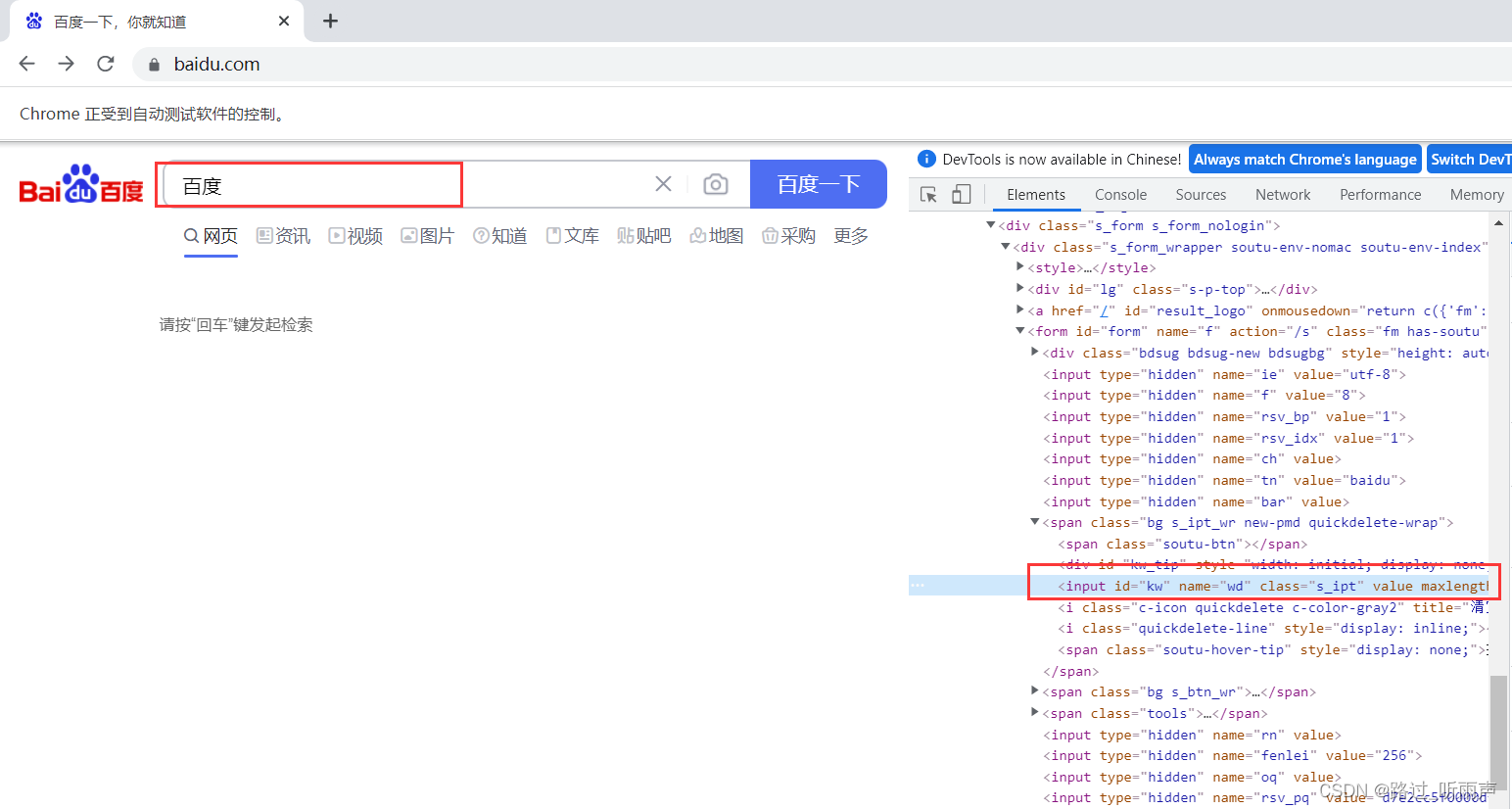Collapse the span quickdelete-wrap node
Viewport: 1512px width, 809px height.
1035,522
